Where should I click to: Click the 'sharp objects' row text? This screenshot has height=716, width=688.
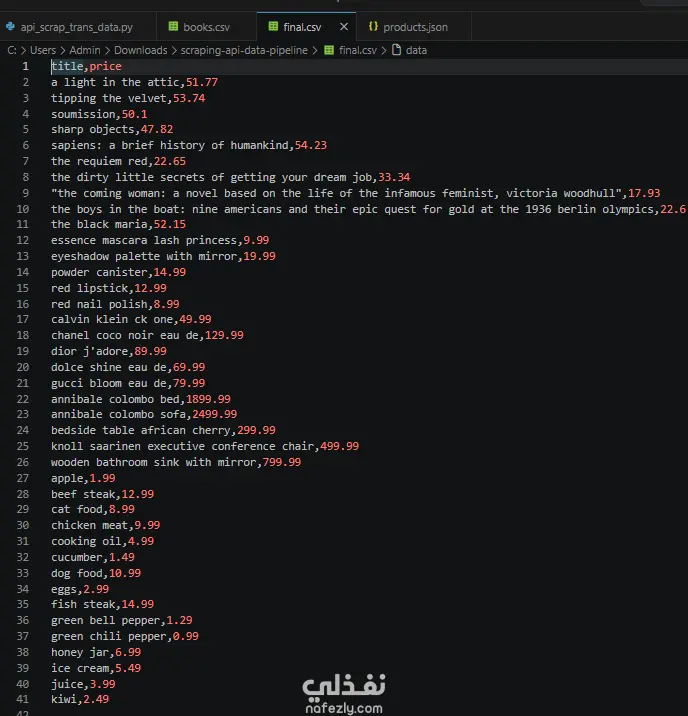click(93, 129)
